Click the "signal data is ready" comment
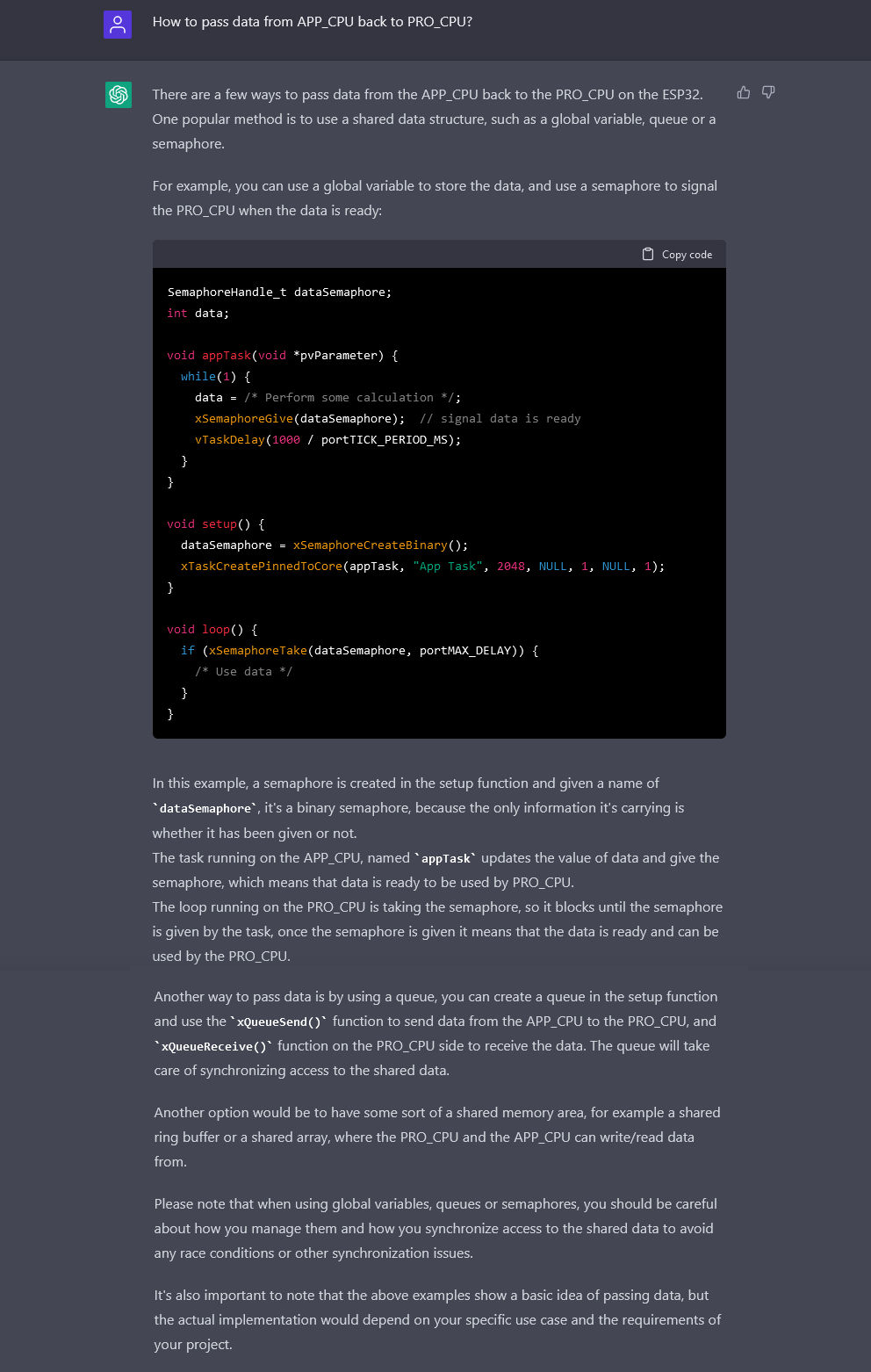 pos(500,419)
